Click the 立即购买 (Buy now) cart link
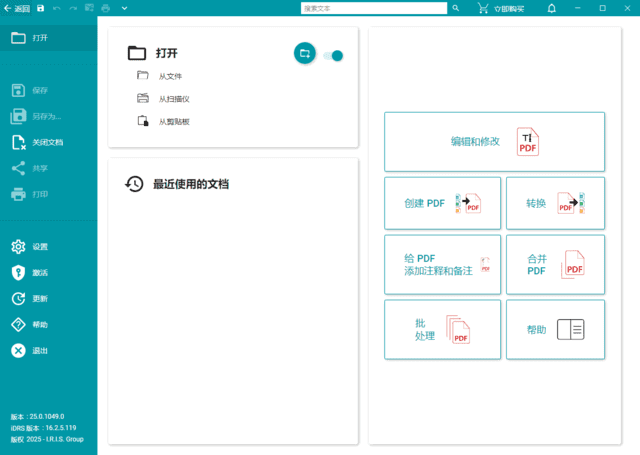 point(502,8)
